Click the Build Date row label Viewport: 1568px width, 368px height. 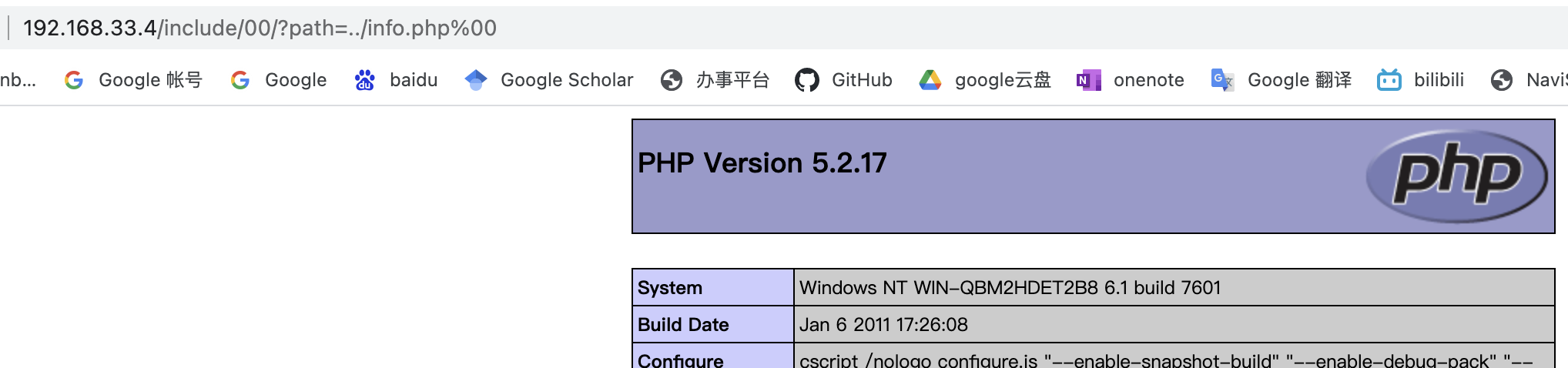point(683,325)
